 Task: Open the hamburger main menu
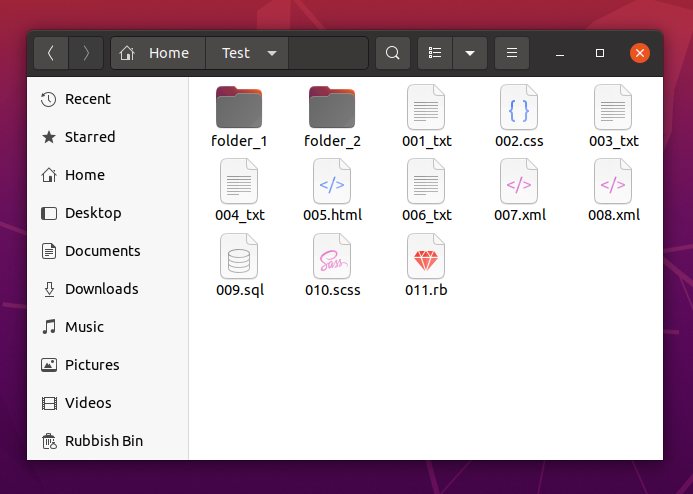(512, 53)
